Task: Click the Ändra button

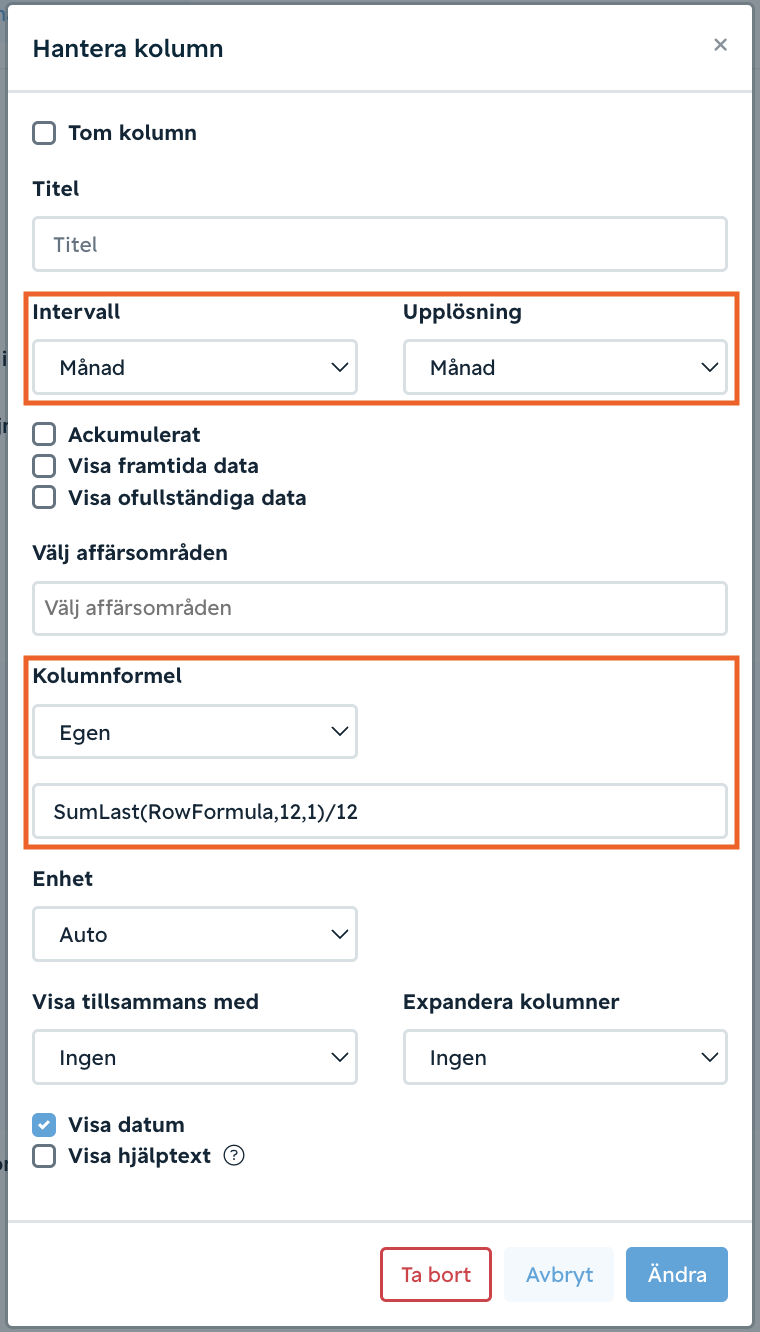Action: (677, 1274)
